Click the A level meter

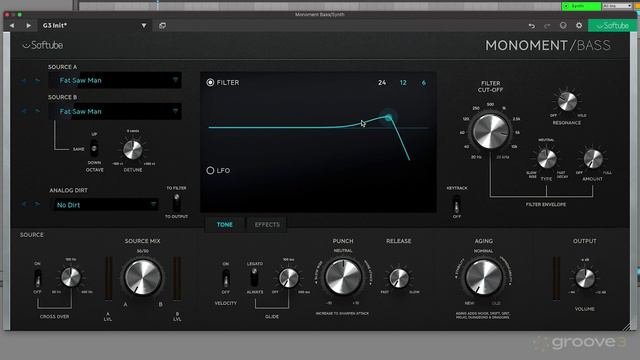pyautogui.click(x=108, y=279)
